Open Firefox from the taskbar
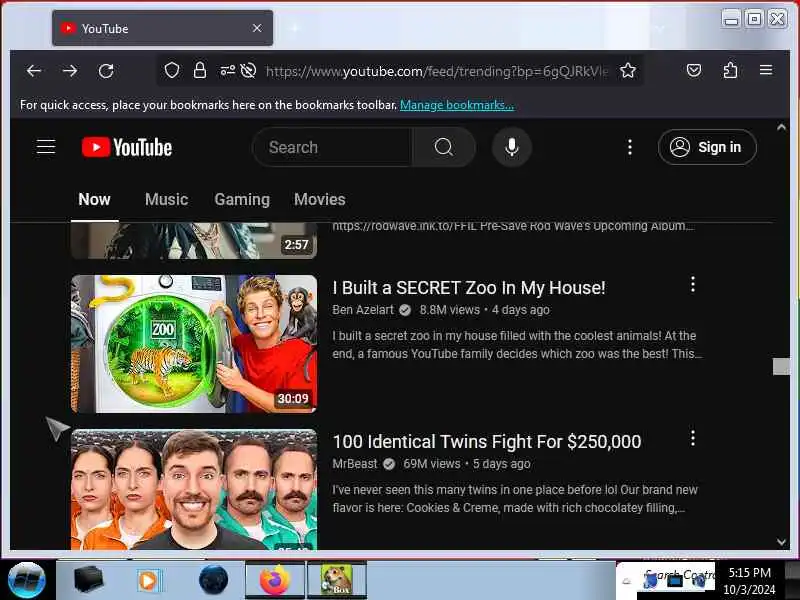Viewport: 800px width, 600px height. [x=275, y=580]
